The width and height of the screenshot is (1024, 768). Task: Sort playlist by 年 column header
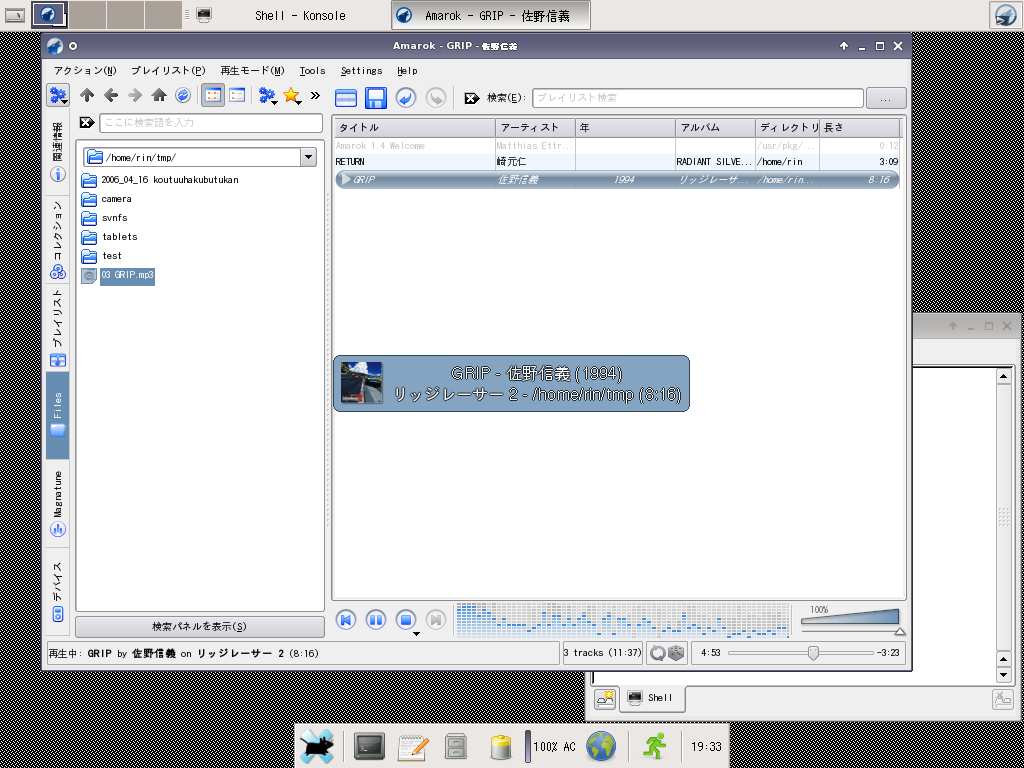coord(626,127)
